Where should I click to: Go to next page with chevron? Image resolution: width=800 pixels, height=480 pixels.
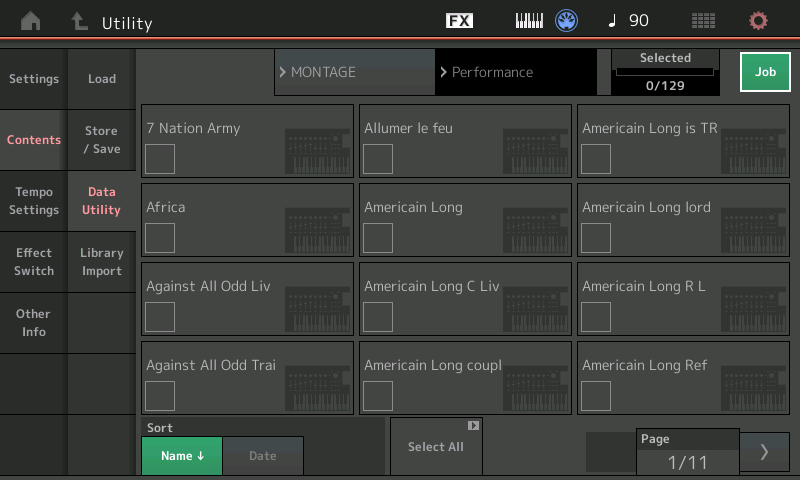coord(765,452)
